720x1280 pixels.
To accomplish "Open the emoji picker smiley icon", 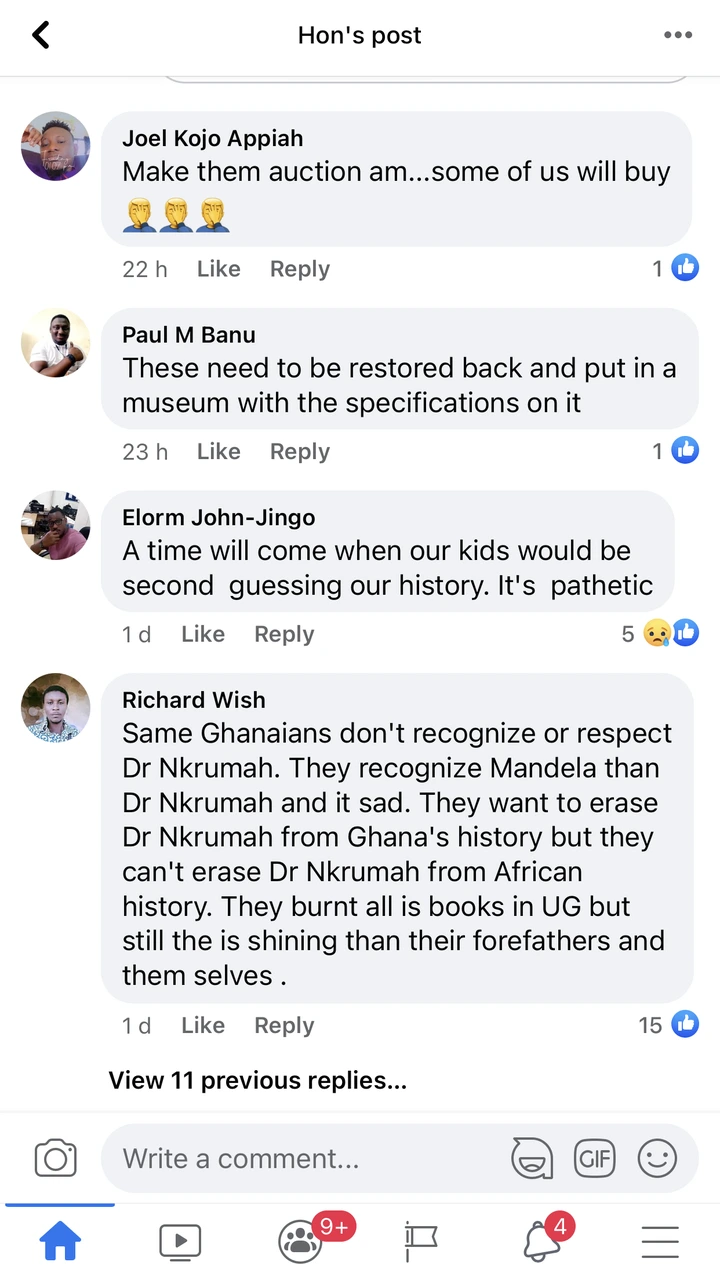I will click(x=657, y=1158).
